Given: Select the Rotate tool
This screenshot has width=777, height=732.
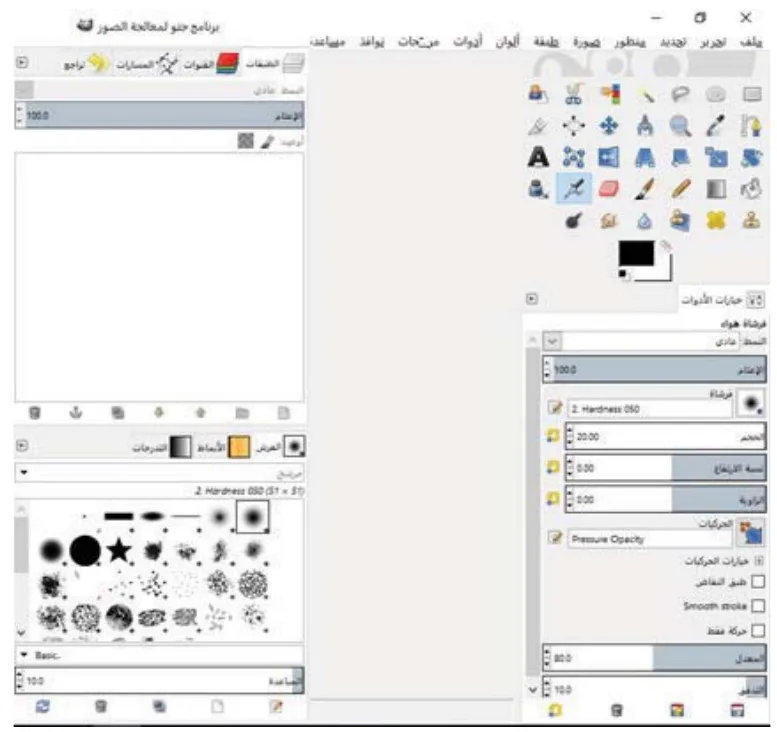Looking at the screenshot, I should (x=751, y=158).
